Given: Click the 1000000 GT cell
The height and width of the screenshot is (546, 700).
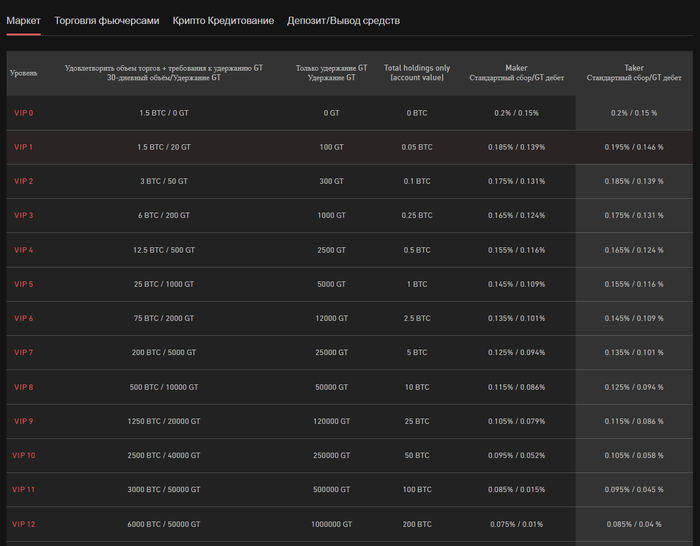Looking at the screenshot, I should pyautogui.click(x=332, y=524).
